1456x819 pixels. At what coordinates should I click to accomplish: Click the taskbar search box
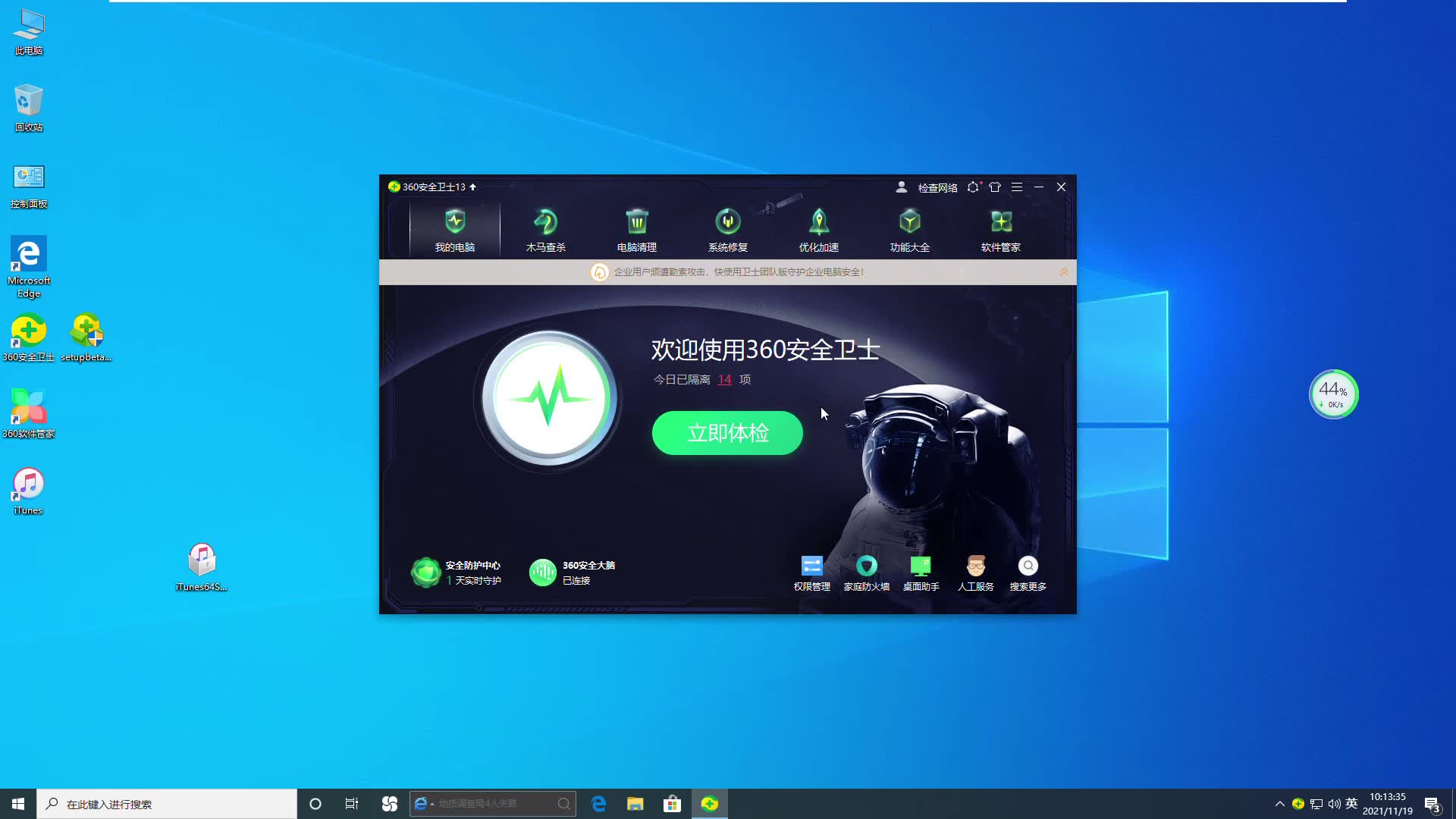[x=167, y=804]
